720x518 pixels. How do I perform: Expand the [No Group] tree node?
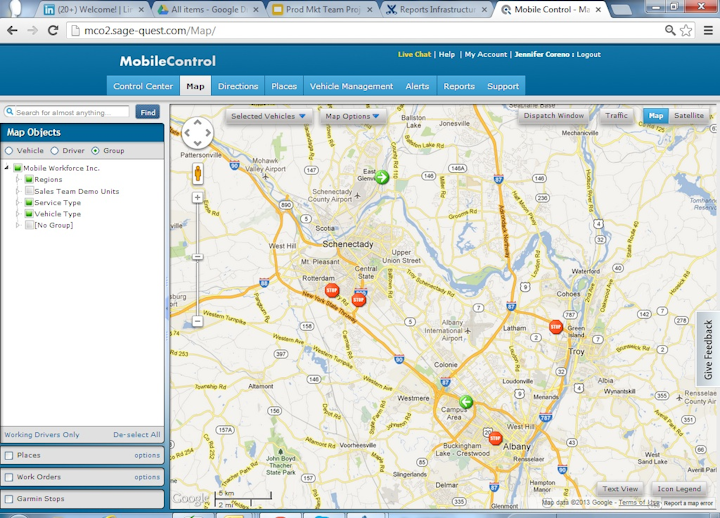coord(18,225)
